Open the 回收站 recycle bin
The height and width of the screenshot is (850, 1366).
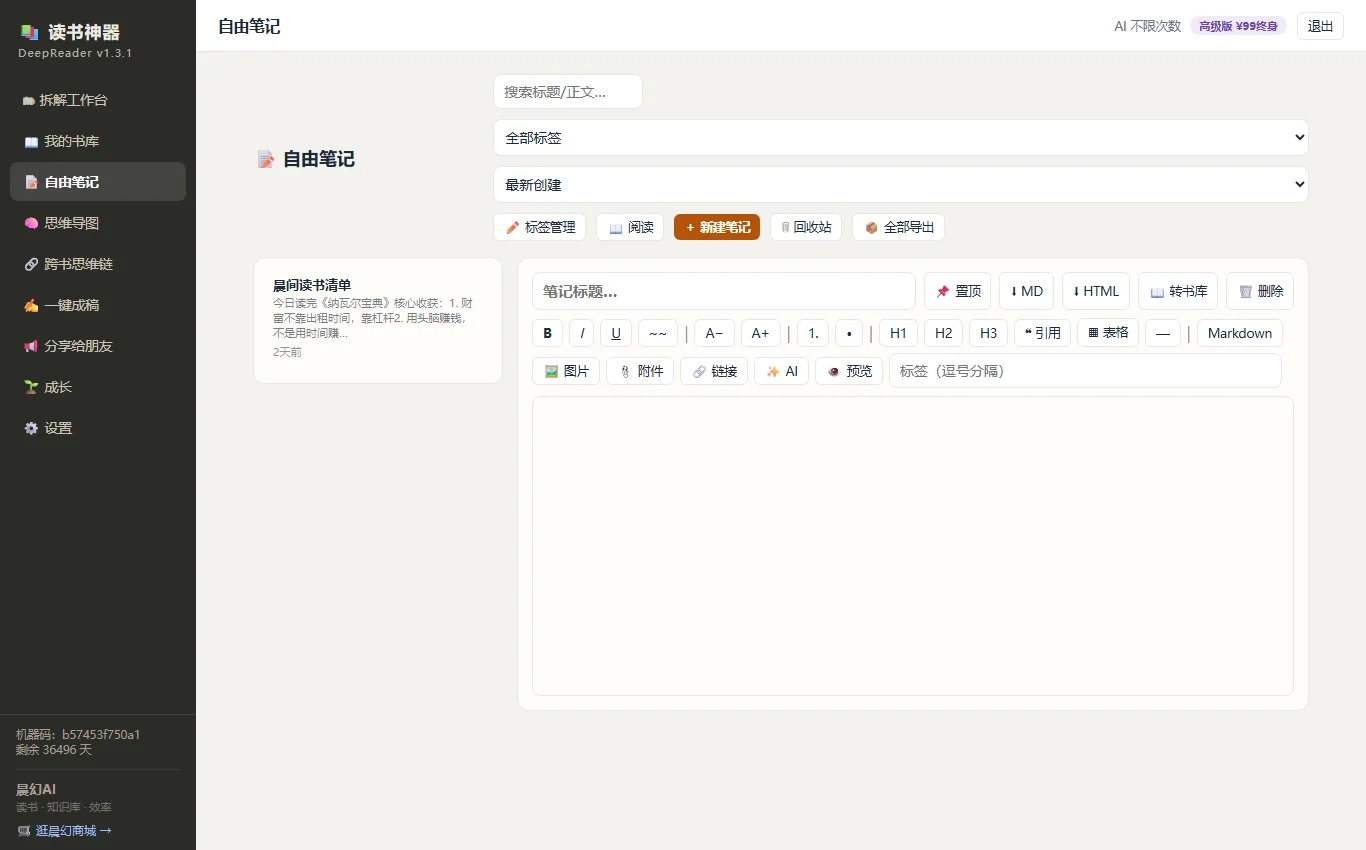806,227
